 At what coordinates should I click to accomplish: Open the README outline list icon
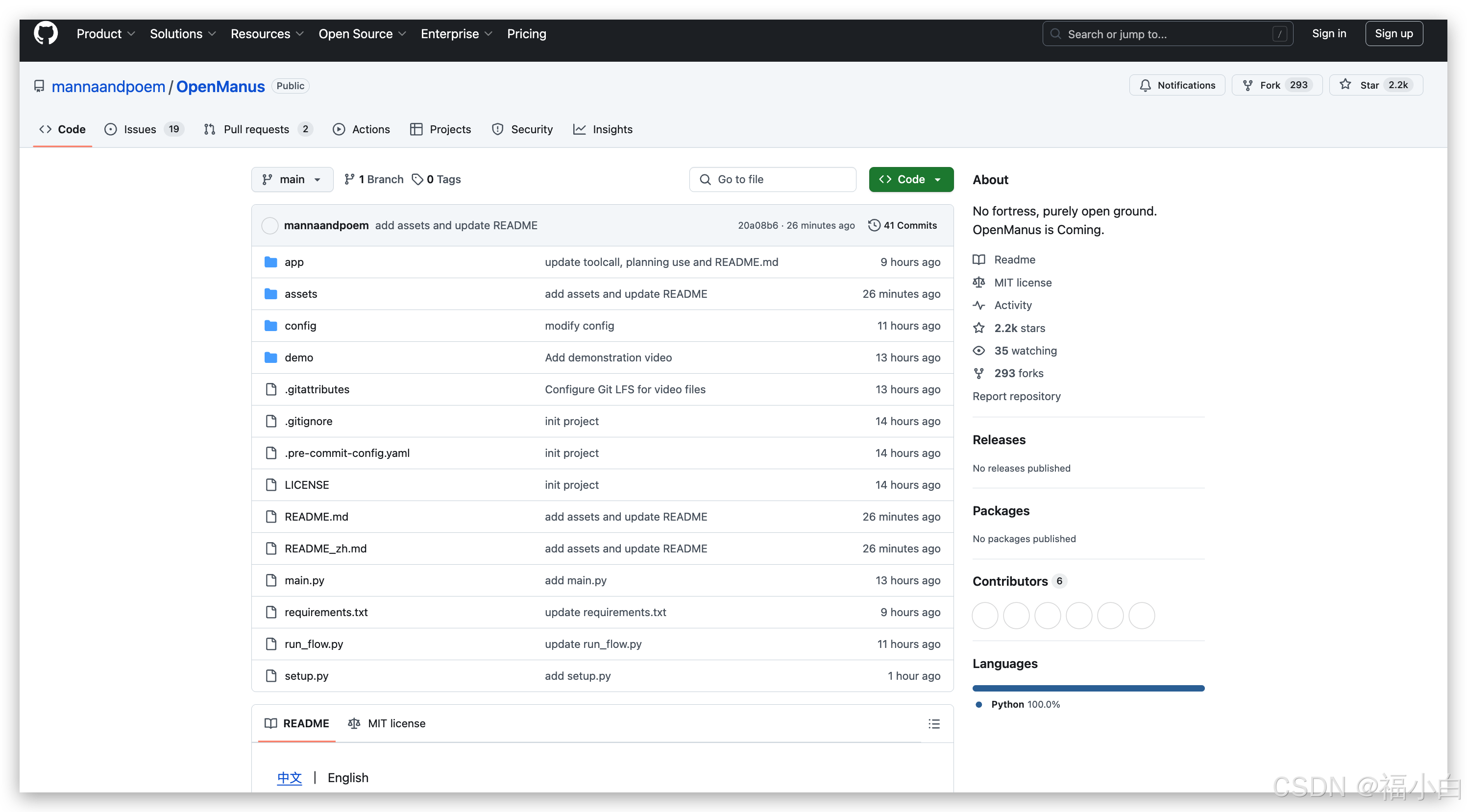click(934, 723)
